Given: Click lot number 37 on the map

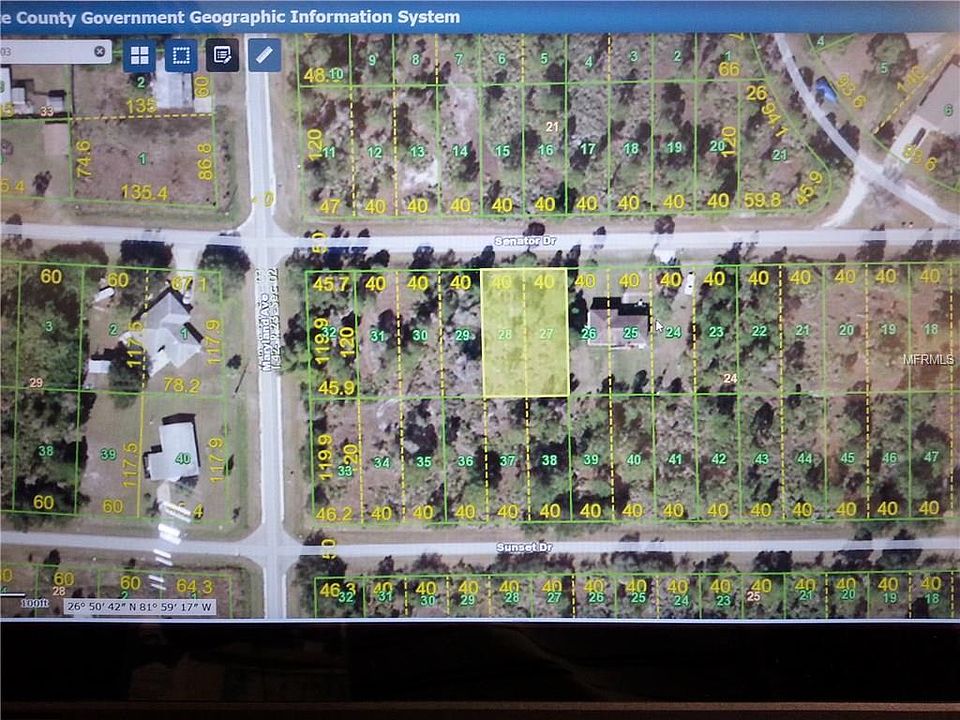Looking at the screenshot, I should point(507,460).
